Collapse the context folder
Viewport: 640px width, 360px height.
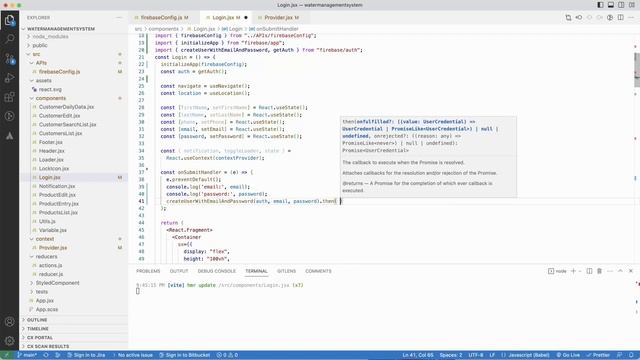pyautogui.click(x=45, y=239)
